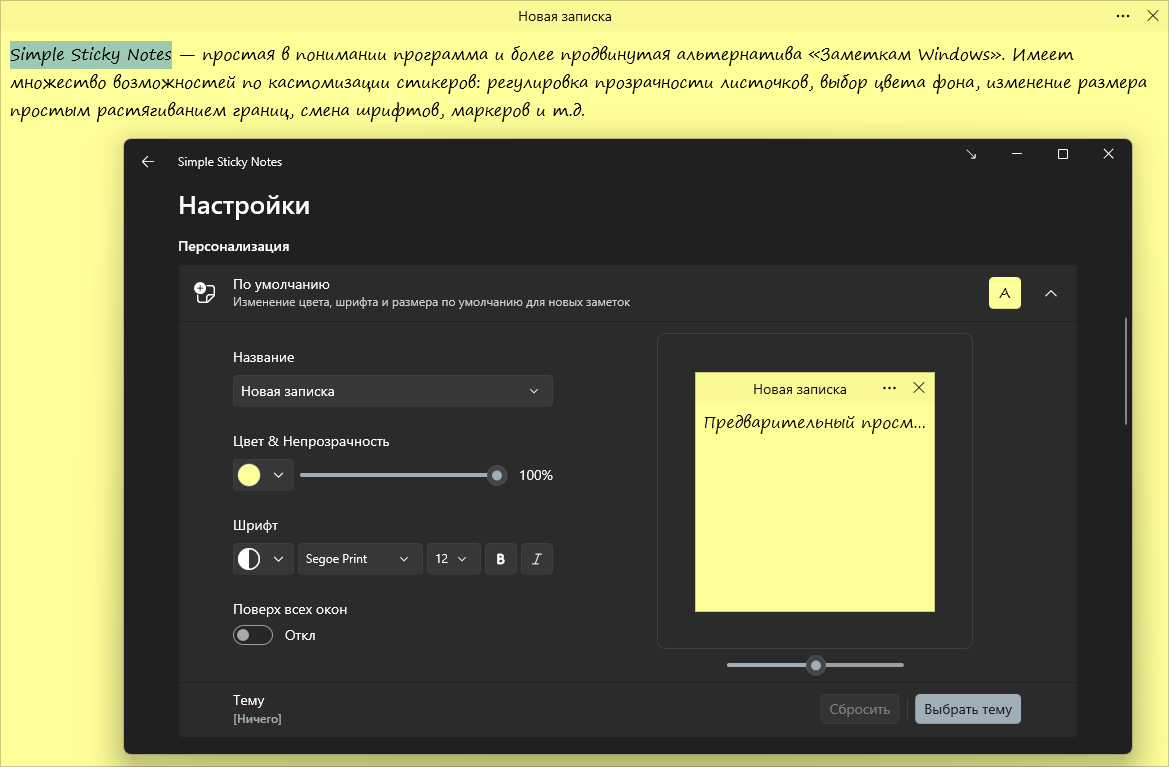Go back with the arrow in Simple Sticky Notes
The width and height of the screenshot is (1169, 767).
point(148,162)
